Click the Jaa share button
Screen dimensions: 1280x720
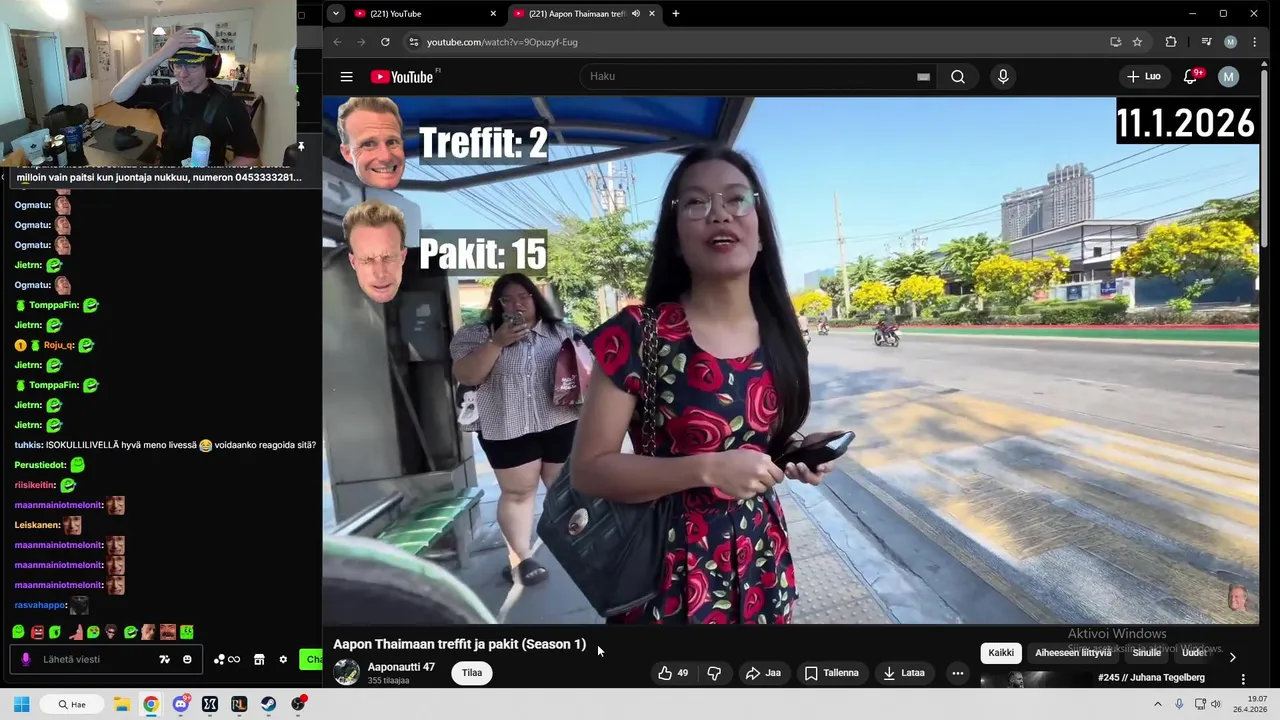point(763,673)
